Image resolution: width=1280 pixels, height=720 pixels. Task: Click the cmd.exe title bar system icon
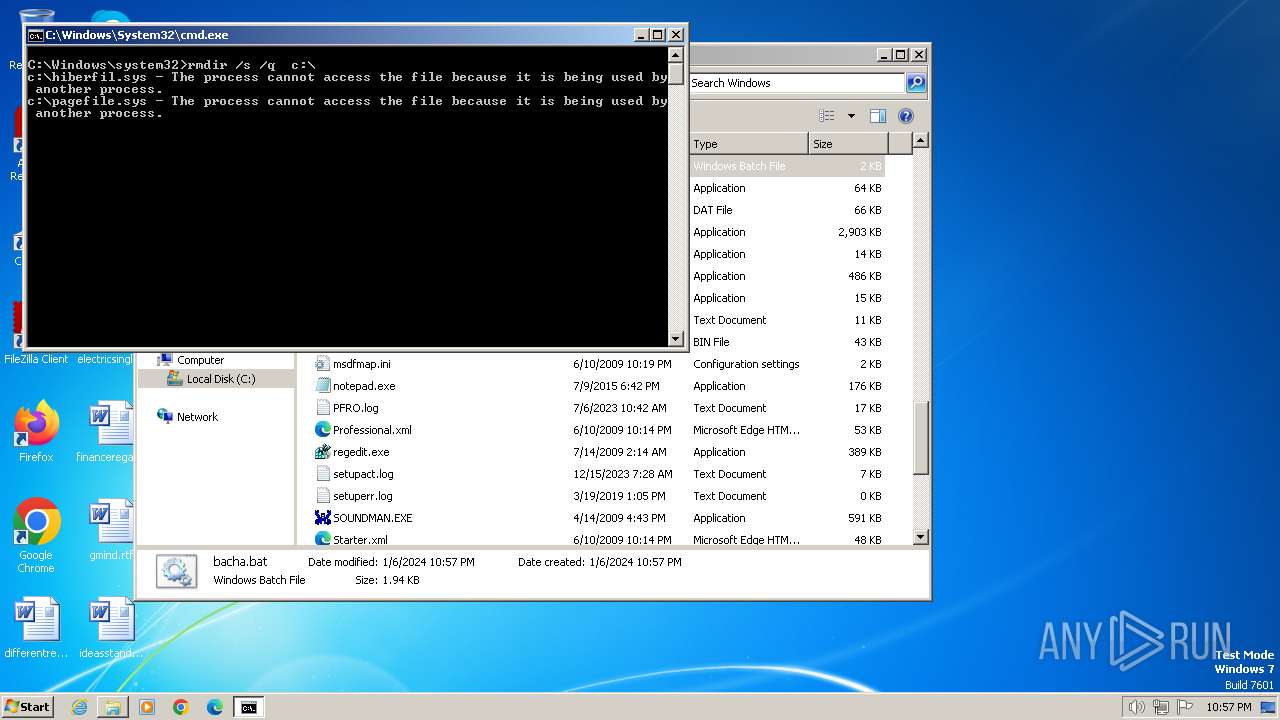tap(35, 35)
